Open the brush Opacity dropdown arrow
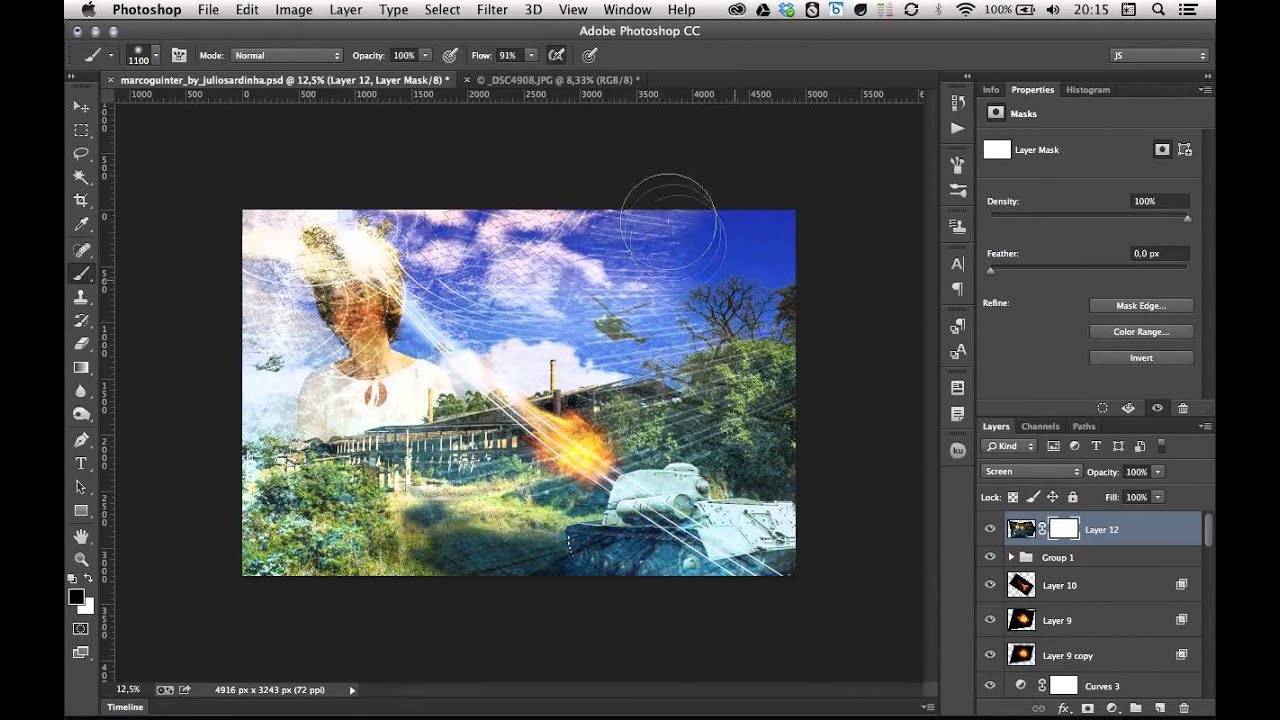Image resolution: width=1280 pixels, height=720 pixels. [426, 55]
